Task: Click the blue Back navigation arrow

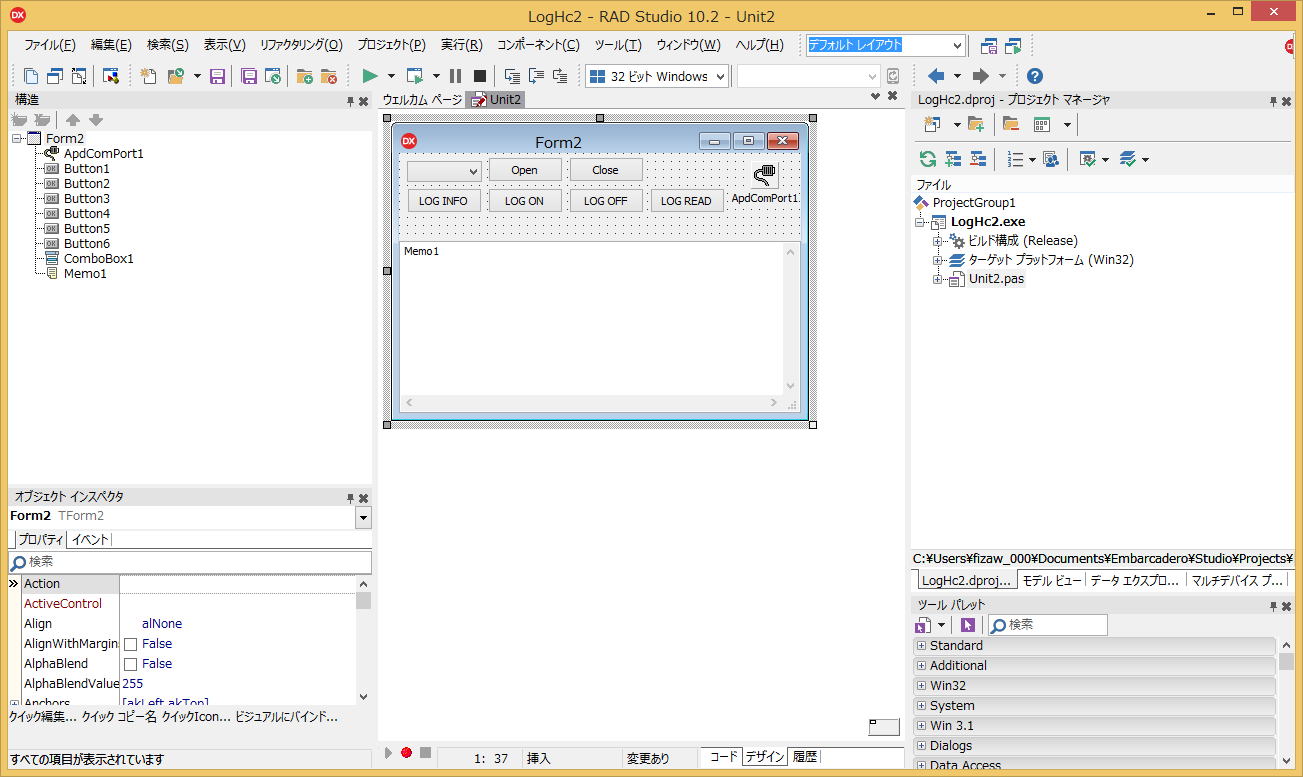Action: pyautogui.click(x=936, y=76)
